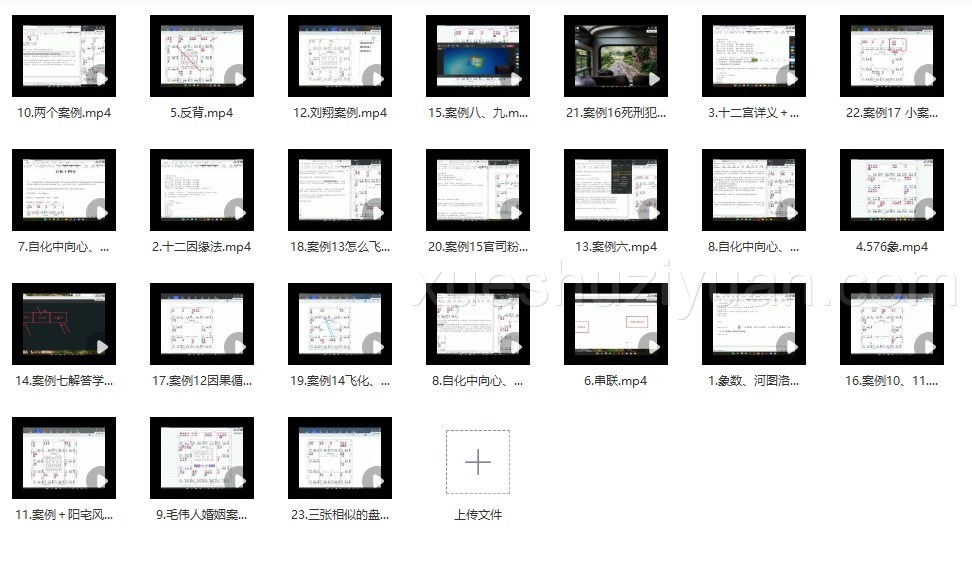Select file name 1.象数、河图洛
Image resolution: width=972 pixels, height=574 pixels.
coord(754,381)
